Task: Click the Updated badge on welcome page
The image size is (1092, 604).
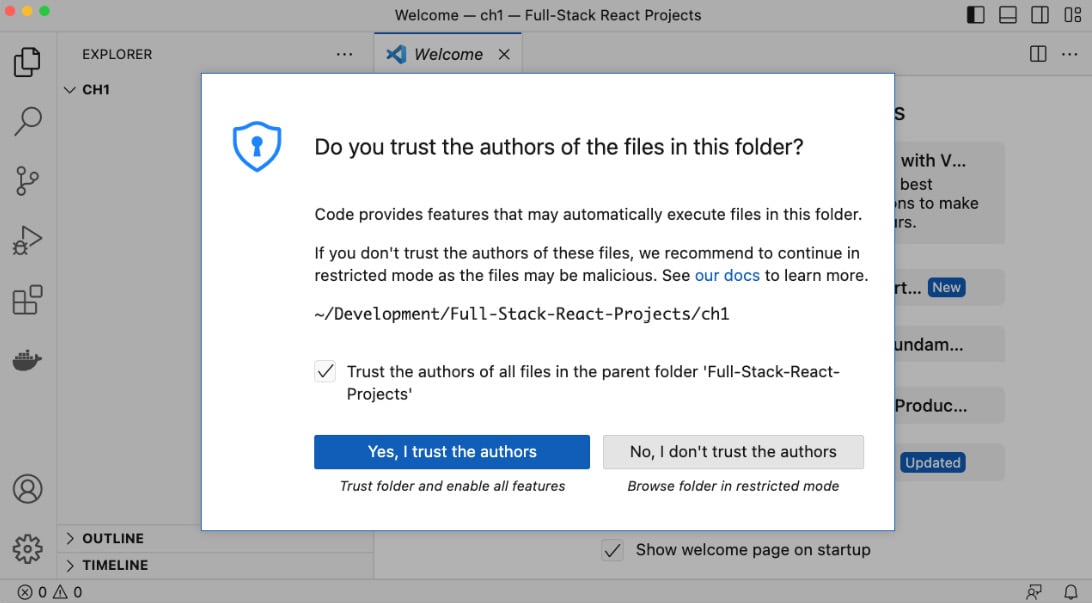Action: 933,463
